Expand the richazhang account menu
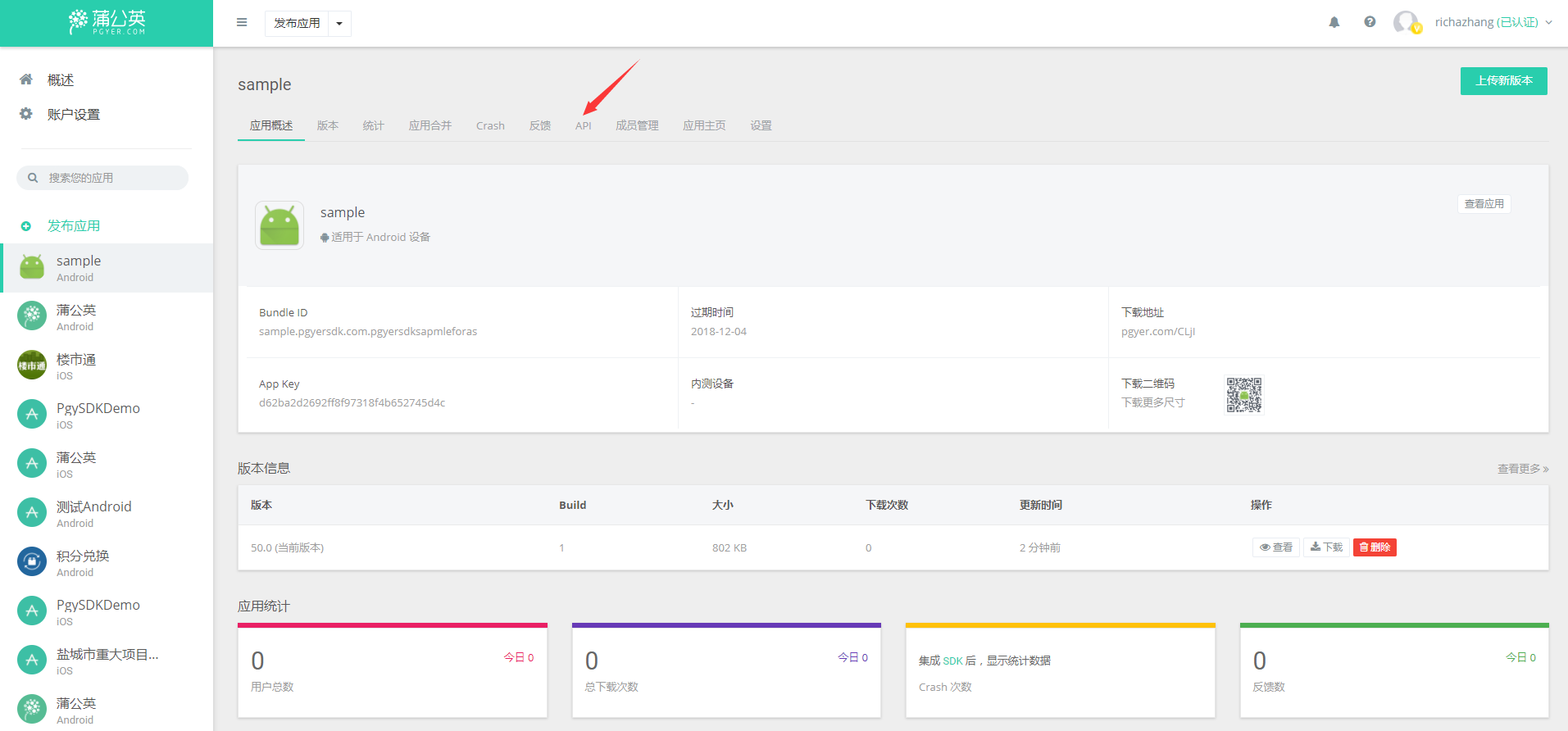 tap(1493, 22)
